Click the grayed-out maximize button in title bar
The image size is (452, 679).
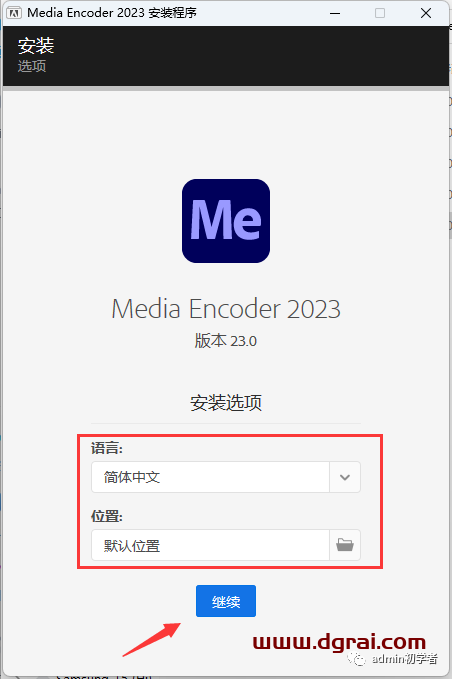[380, 13]
